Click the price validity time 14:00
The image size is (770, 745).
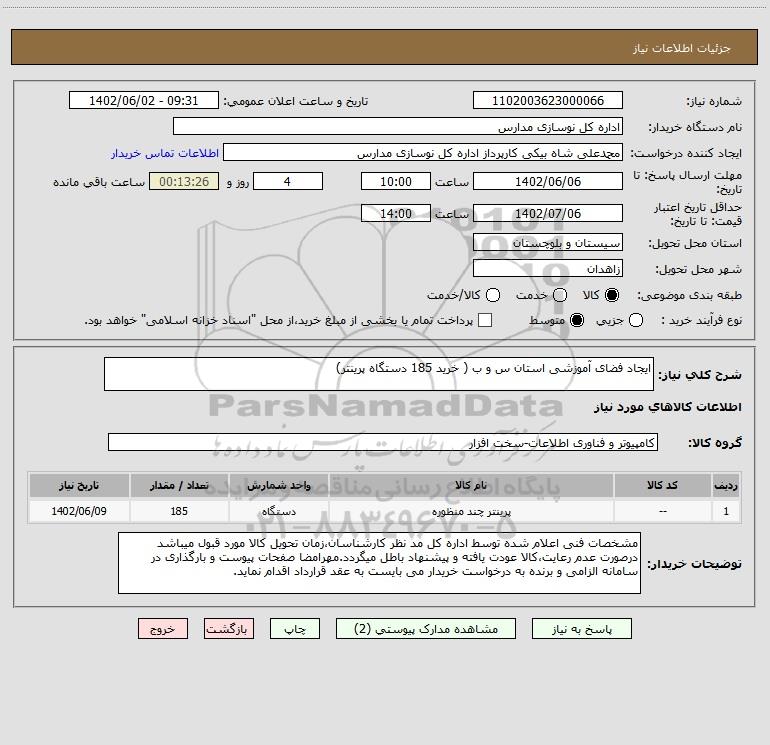click(x=396, y=213)
